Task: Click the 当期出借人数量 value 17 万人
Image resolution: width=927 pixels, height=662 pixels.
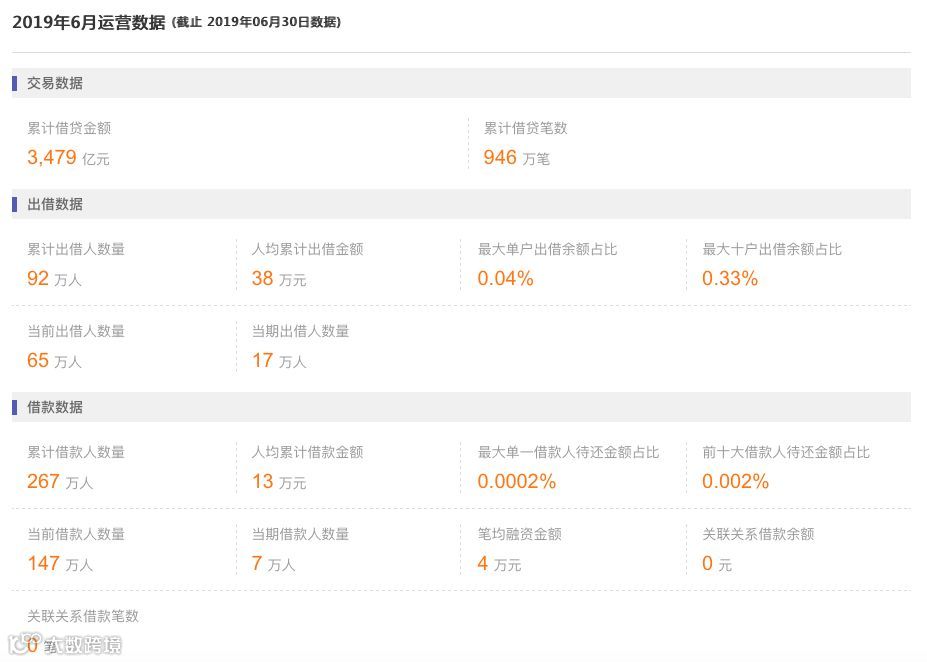Action: pyautogui.click(x=278, y=361)
